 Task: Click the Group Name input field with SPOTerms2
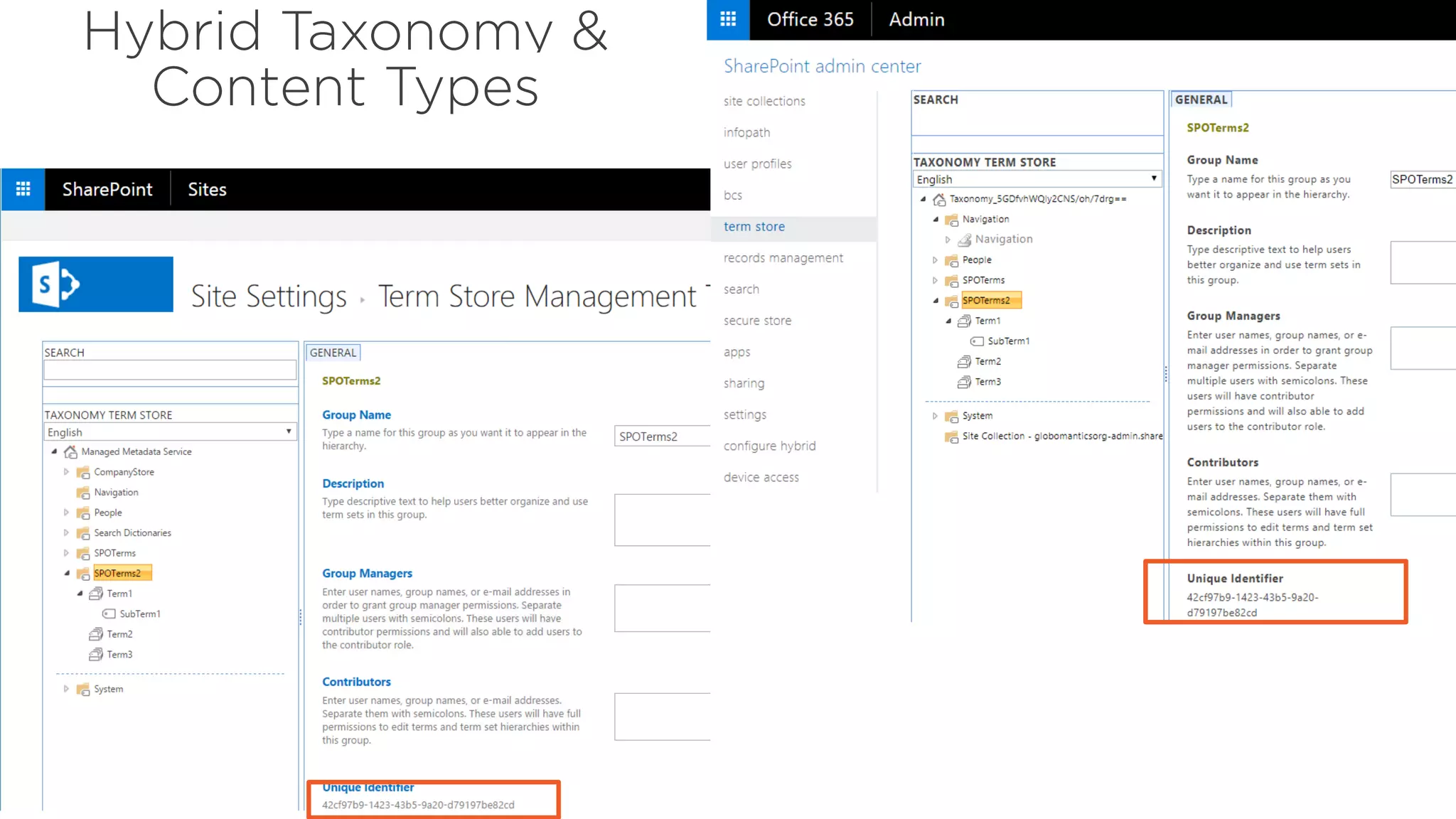(x=663, y=437)
